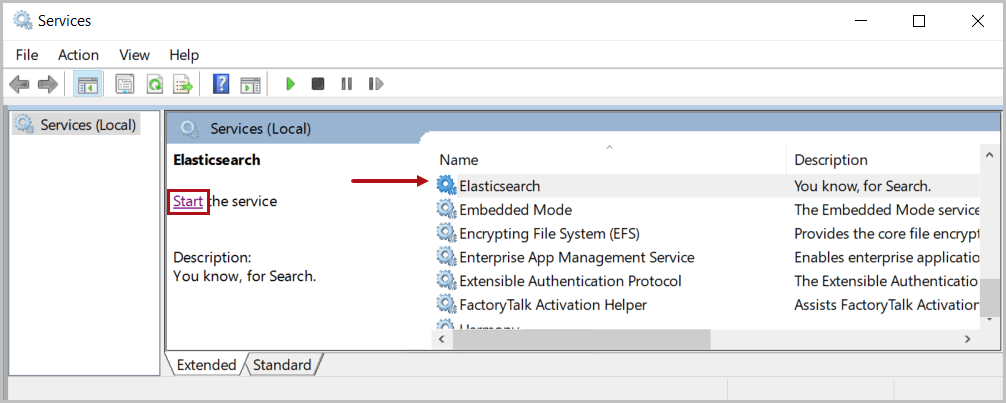1006x403 pixels.
Task: Click the Refresh toolbar icon
Action: point(155,84)
